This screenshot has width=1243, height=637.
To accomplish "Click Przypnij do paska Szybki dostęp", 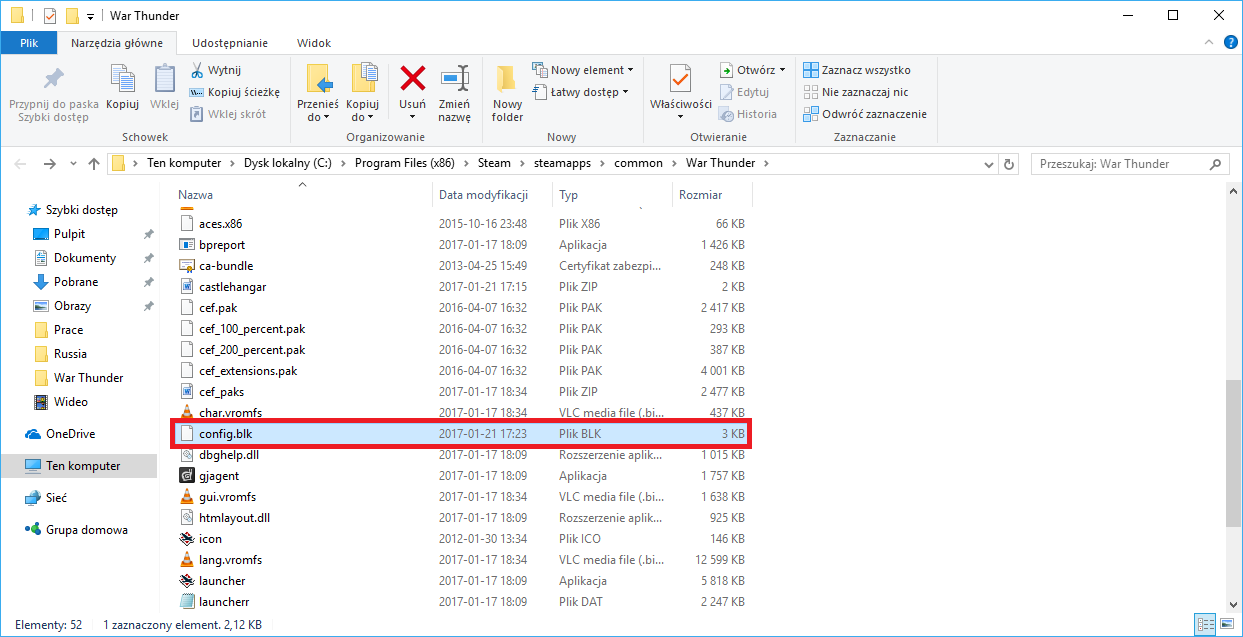I will (x=54, y=96).
